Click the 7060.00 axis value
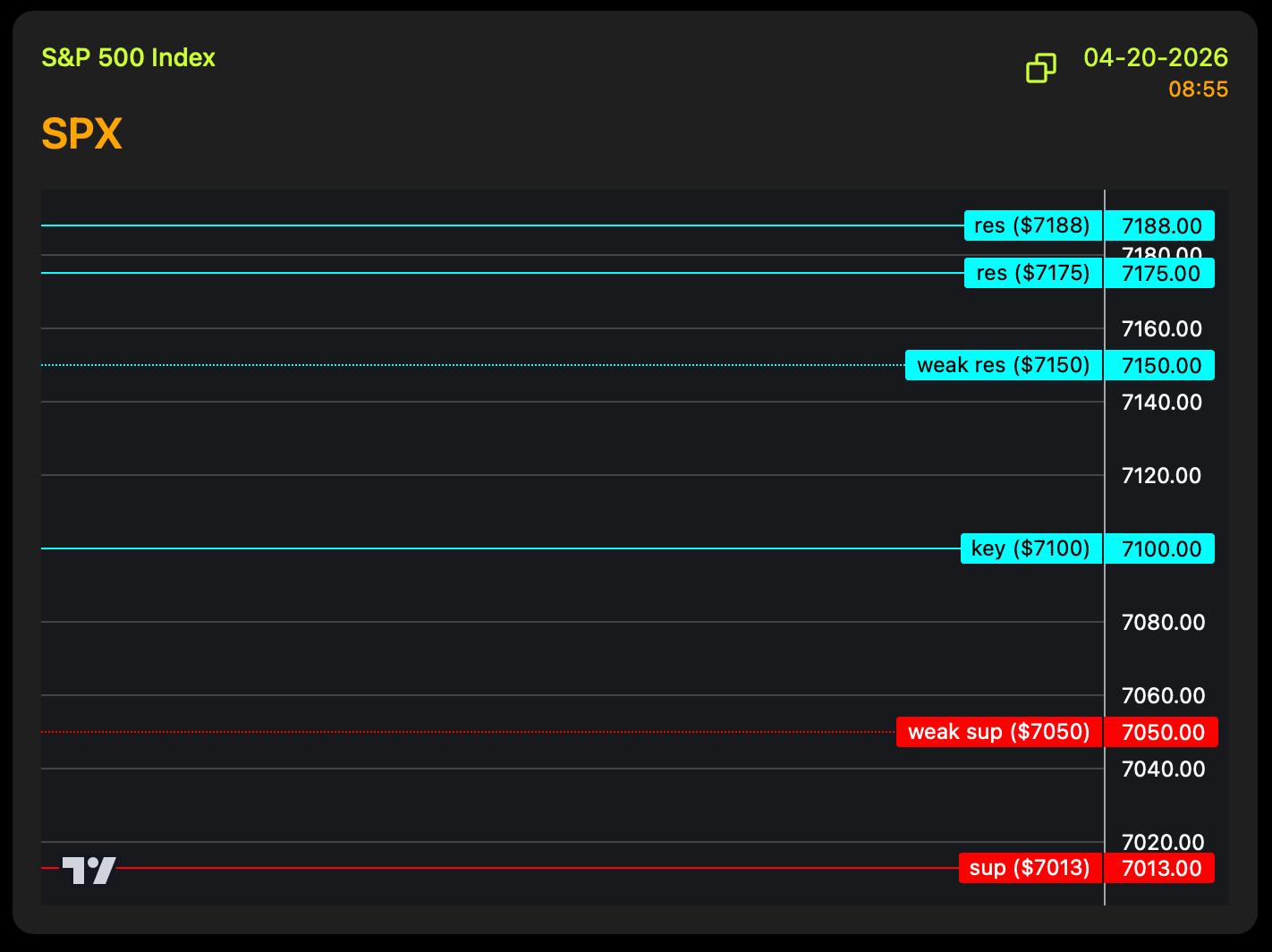 coord(1164,696)
